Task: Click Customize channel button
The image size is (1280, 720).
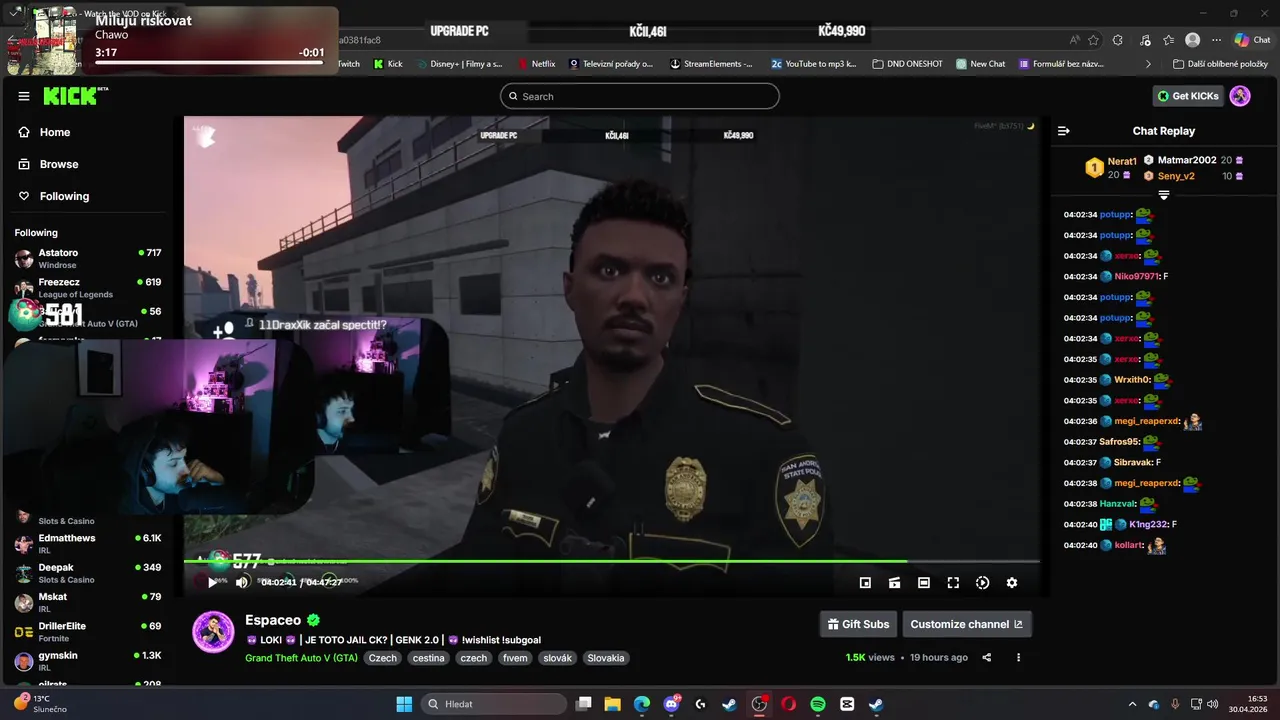Action: [x=967, y=624]
